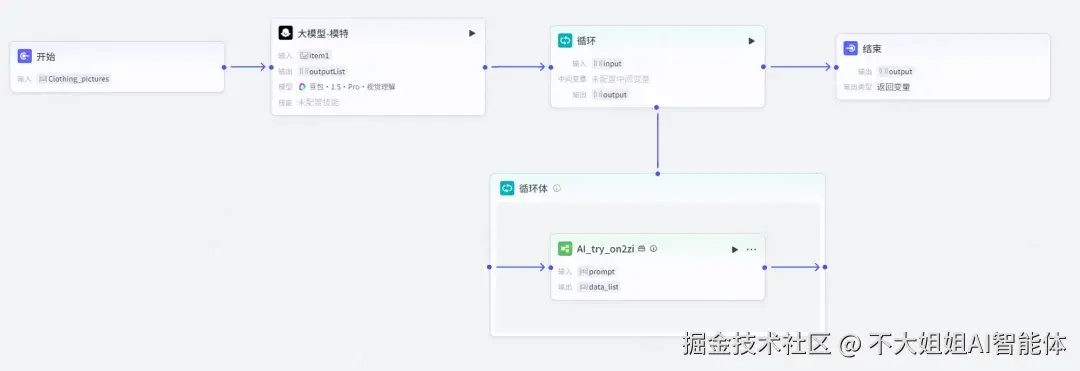The height and width of the screenshot is (371, 1080).
Task: Click the 大模型-模特 node title
Action: [x=322, y=33]
